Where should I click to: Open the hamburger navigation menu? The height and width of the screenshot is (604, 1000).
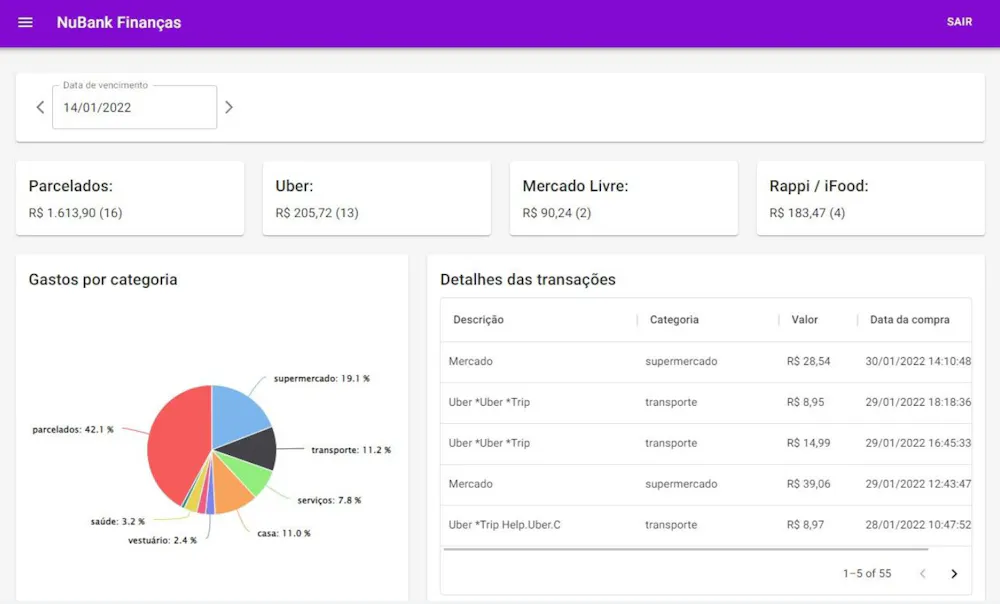tap(26, 22)
